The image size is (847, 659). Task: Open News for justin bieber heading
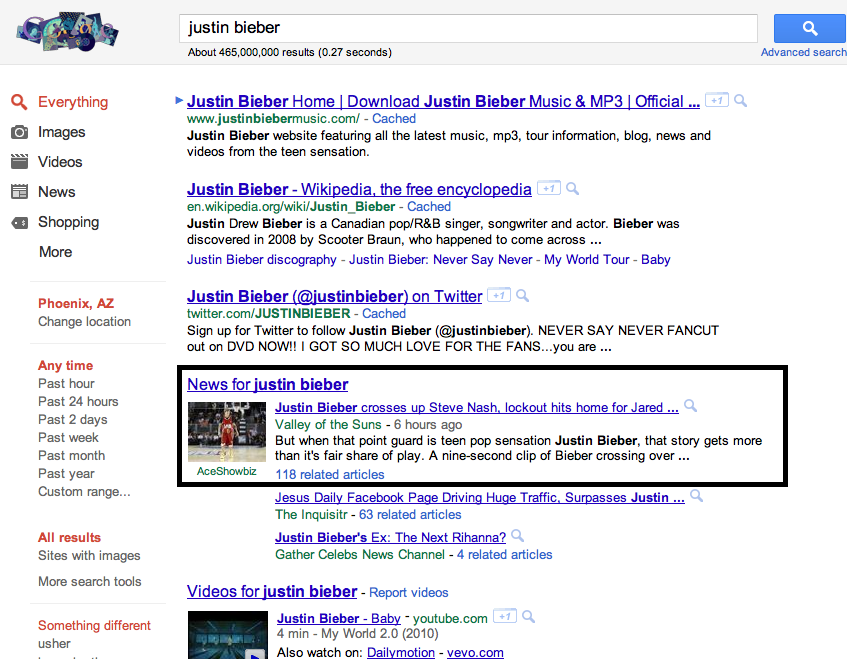click(x=267, y=385)
